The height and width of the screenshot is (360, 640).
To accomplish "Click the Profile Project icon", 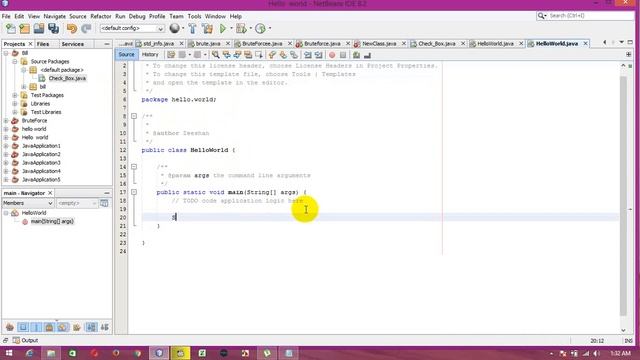I will click(260, 29).
